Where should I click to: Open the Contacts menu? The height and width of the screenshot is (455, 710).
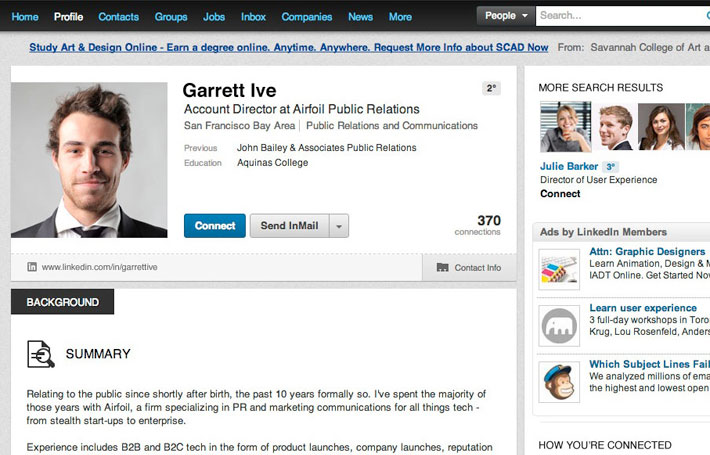click(x=119, y=17)
